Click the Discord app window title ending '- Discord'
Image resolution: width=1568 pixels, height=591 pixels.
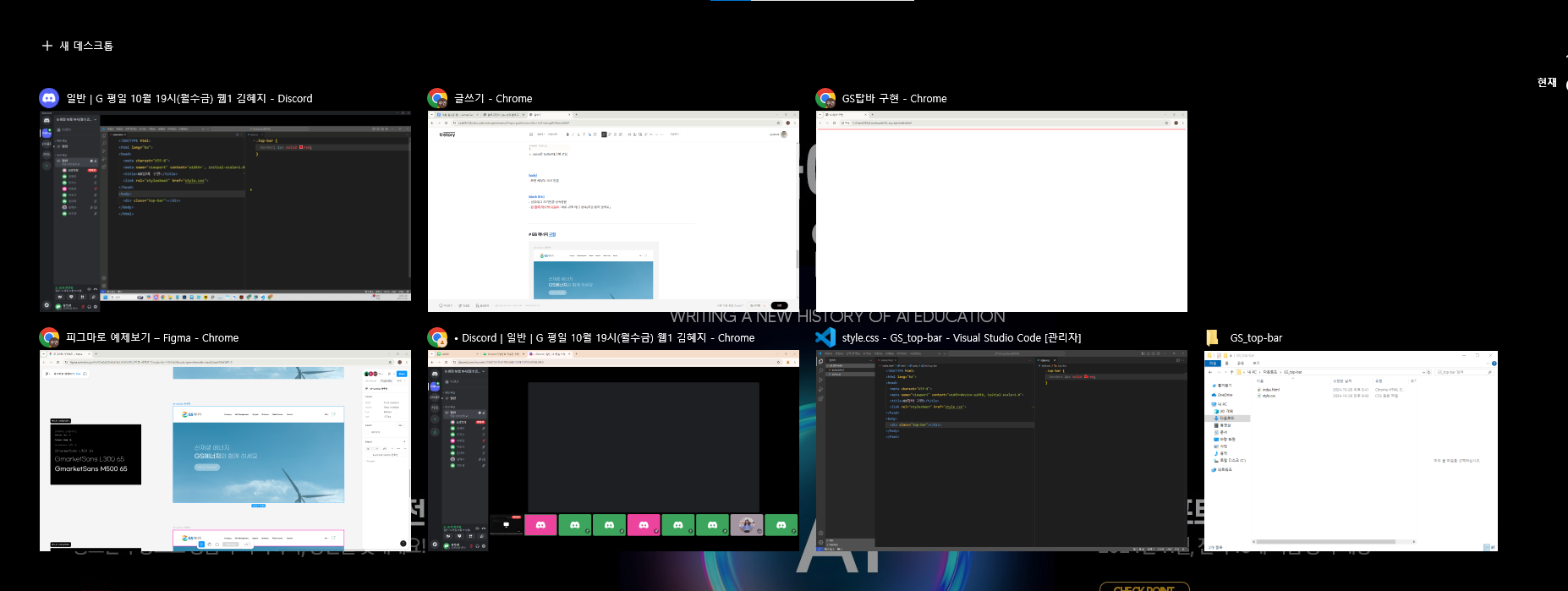(189, 98)
